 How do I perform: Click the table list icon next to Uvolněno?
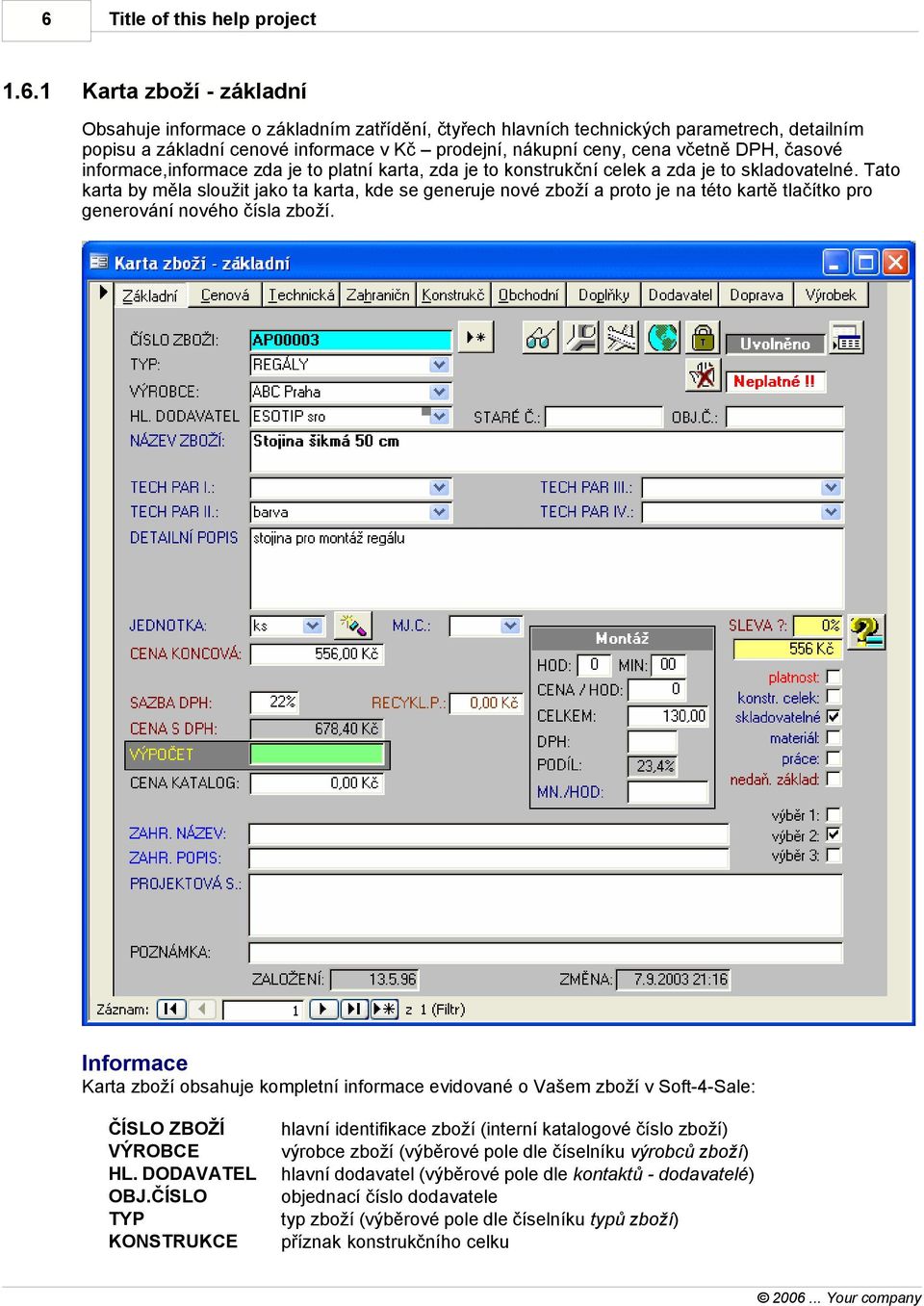(846, 339)
